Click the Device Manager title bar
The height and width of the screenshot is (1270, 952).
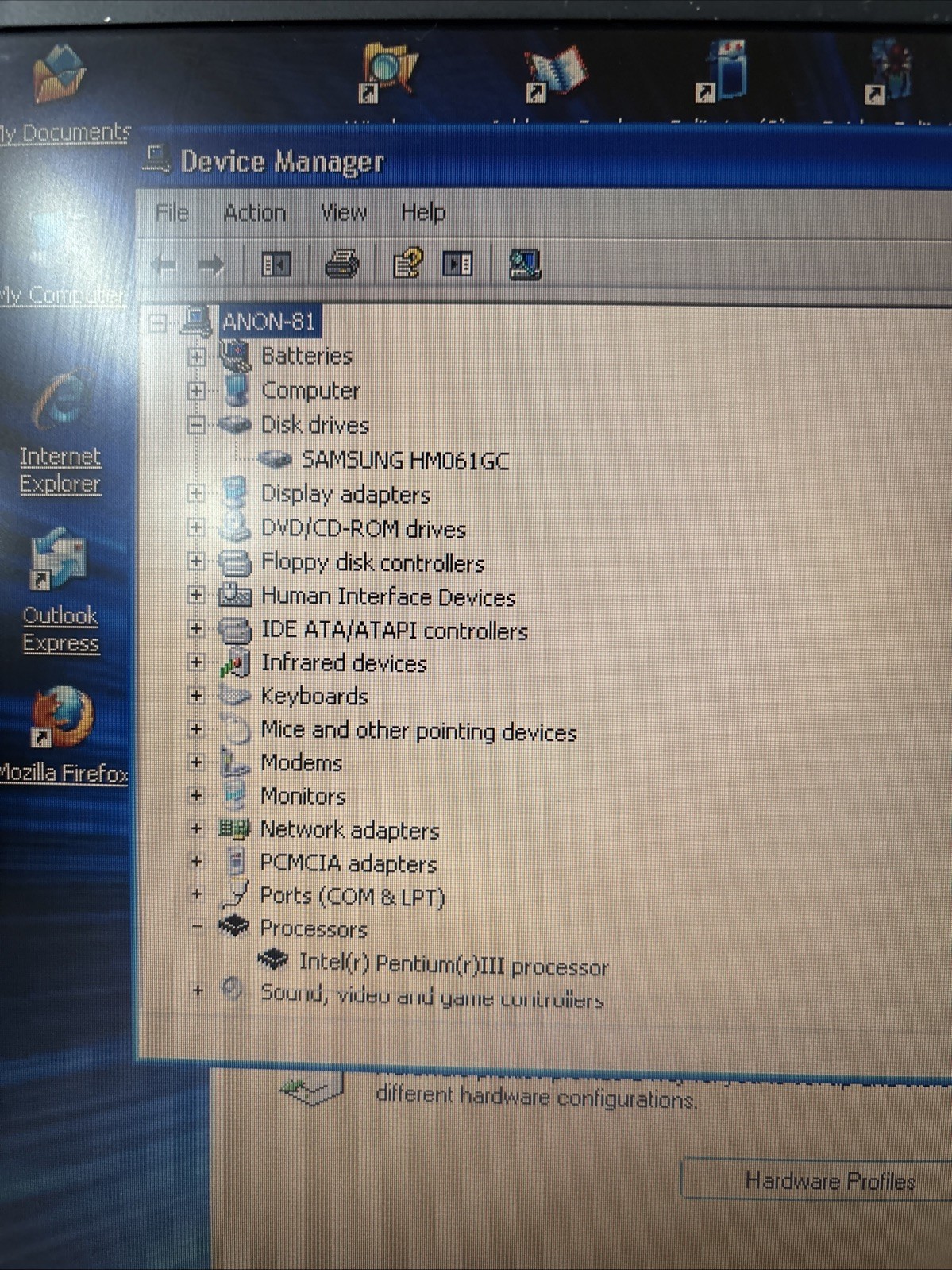(545, 160)
